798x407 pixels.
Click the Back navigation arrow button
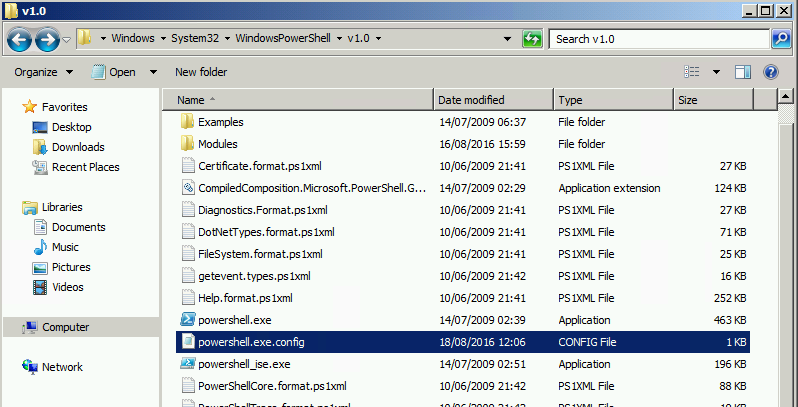pos(20,39)
